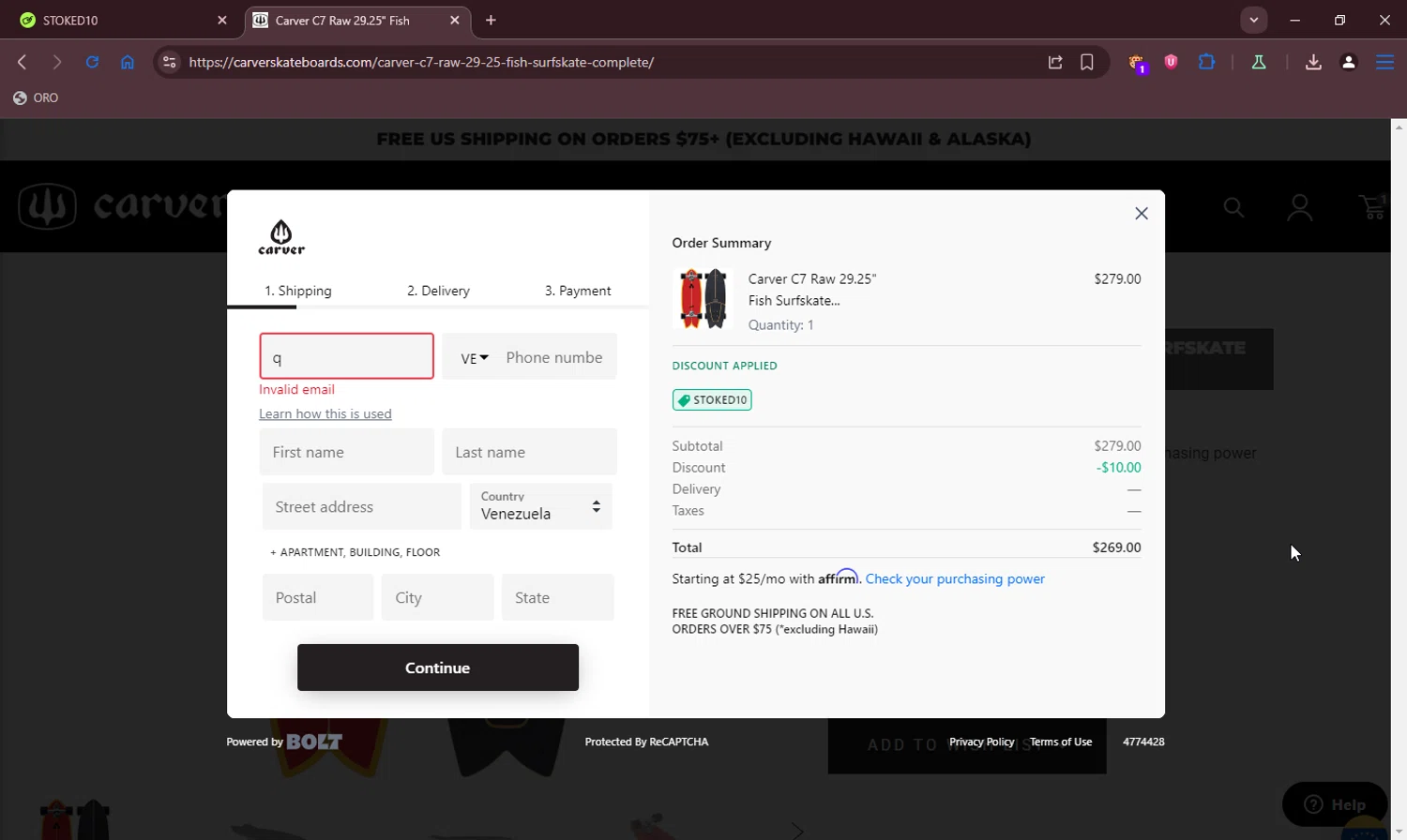Click the Postal field
This screenshot has height=840, width=1407.
pyautogui.click(x=318, y=597)
